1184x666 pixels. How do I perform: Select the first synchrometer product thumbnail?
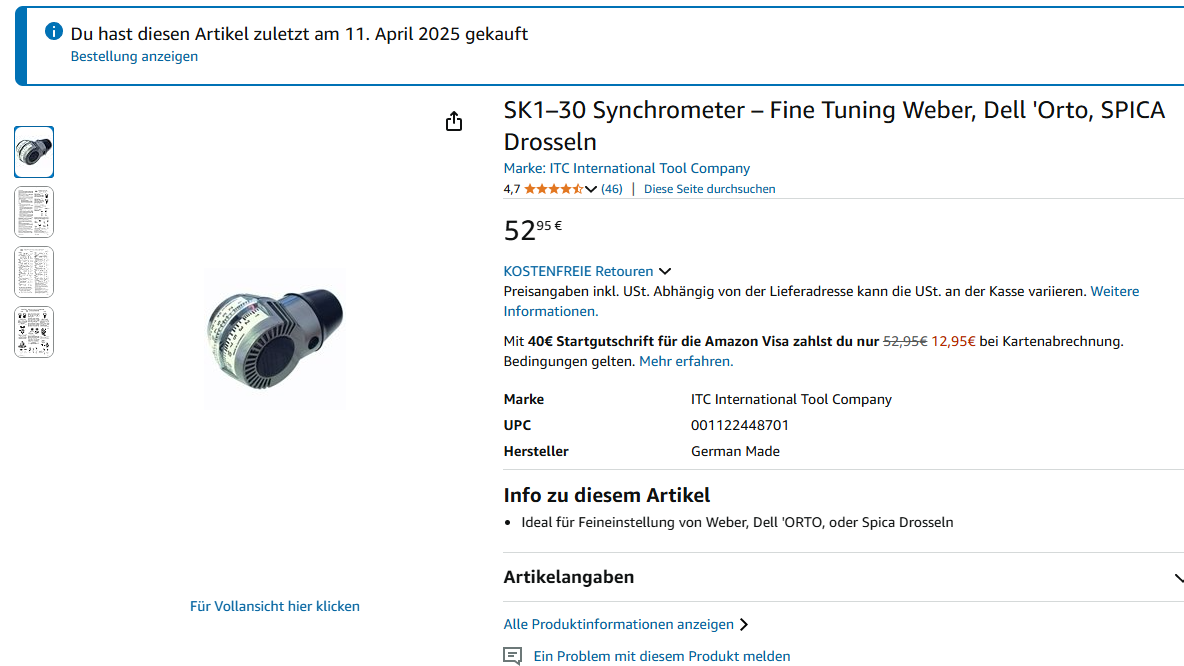(34, 152)
